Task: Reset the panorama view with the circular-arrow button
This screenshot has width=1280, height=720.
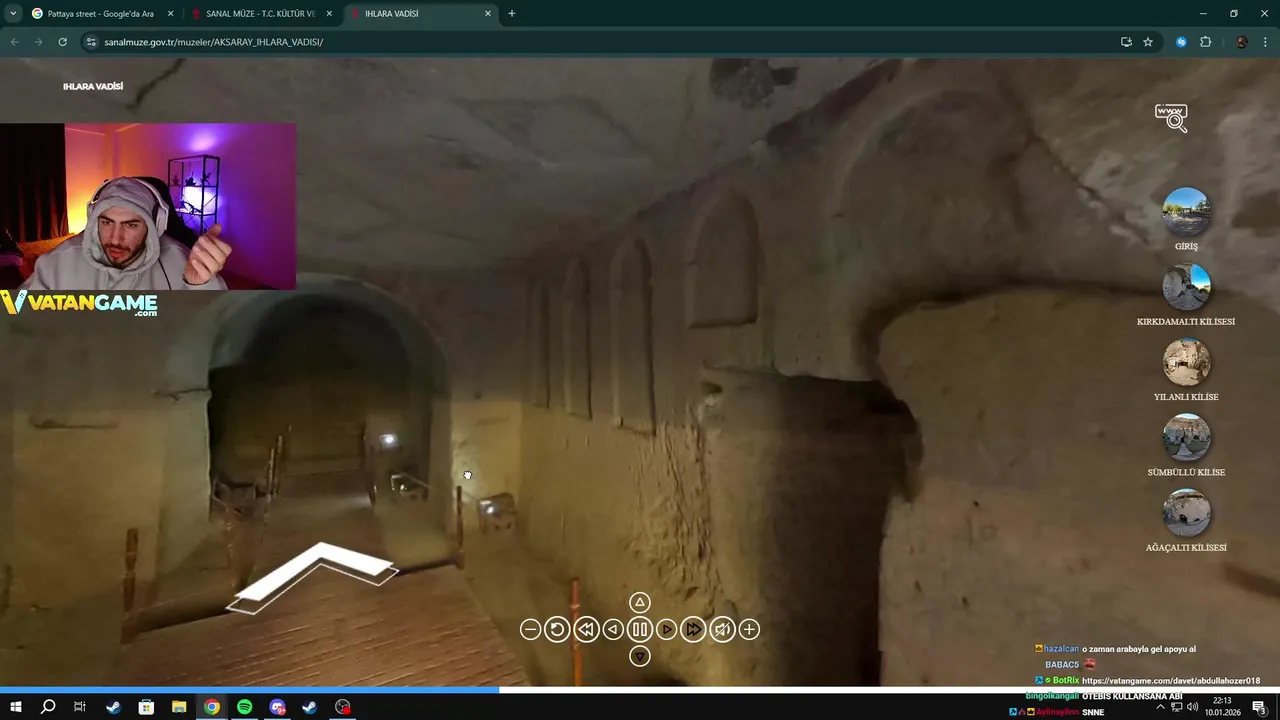Action: click(557, 629)
